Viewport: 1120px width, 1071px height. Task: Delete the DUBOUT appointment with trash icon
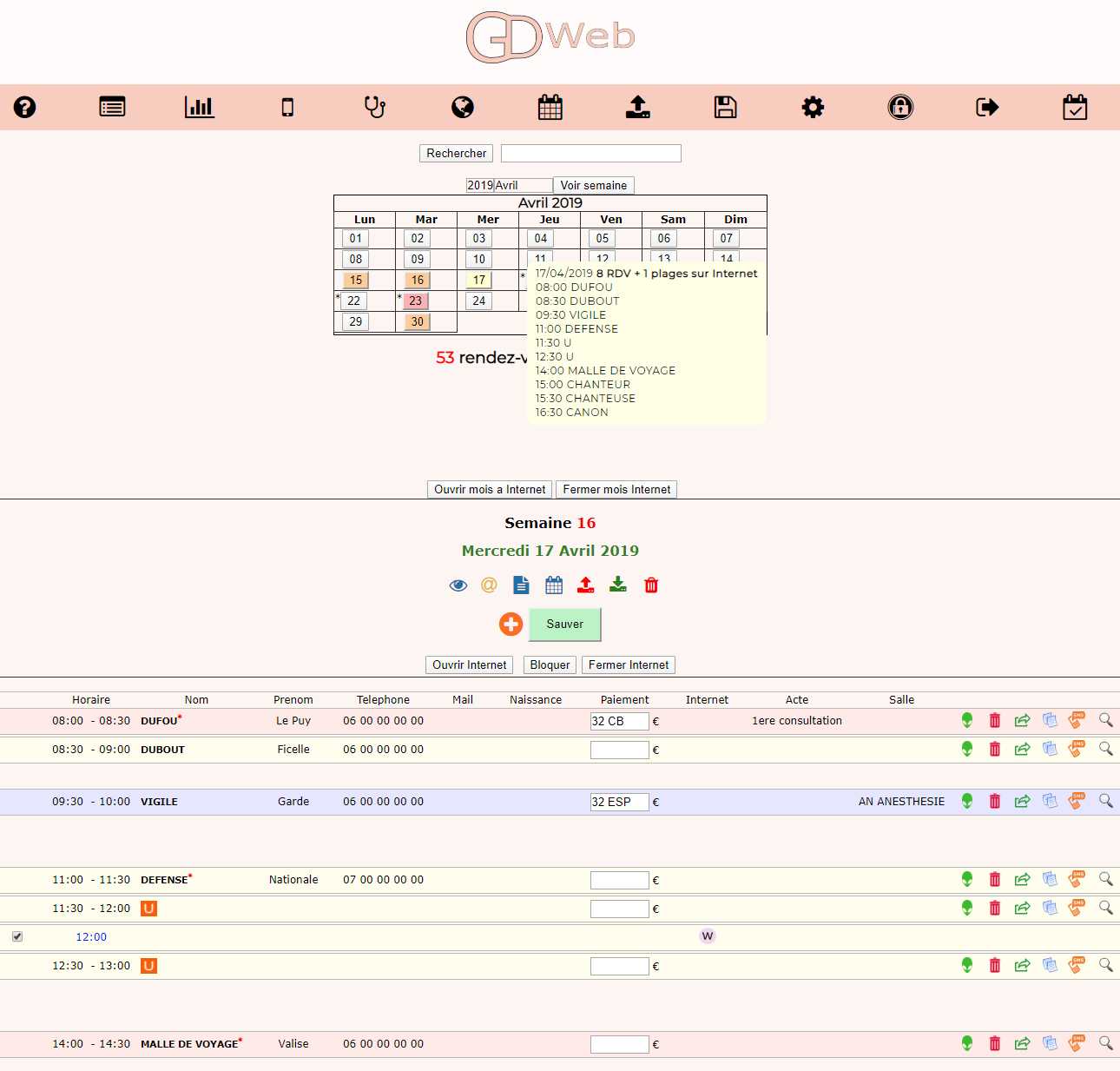point(995,749)
